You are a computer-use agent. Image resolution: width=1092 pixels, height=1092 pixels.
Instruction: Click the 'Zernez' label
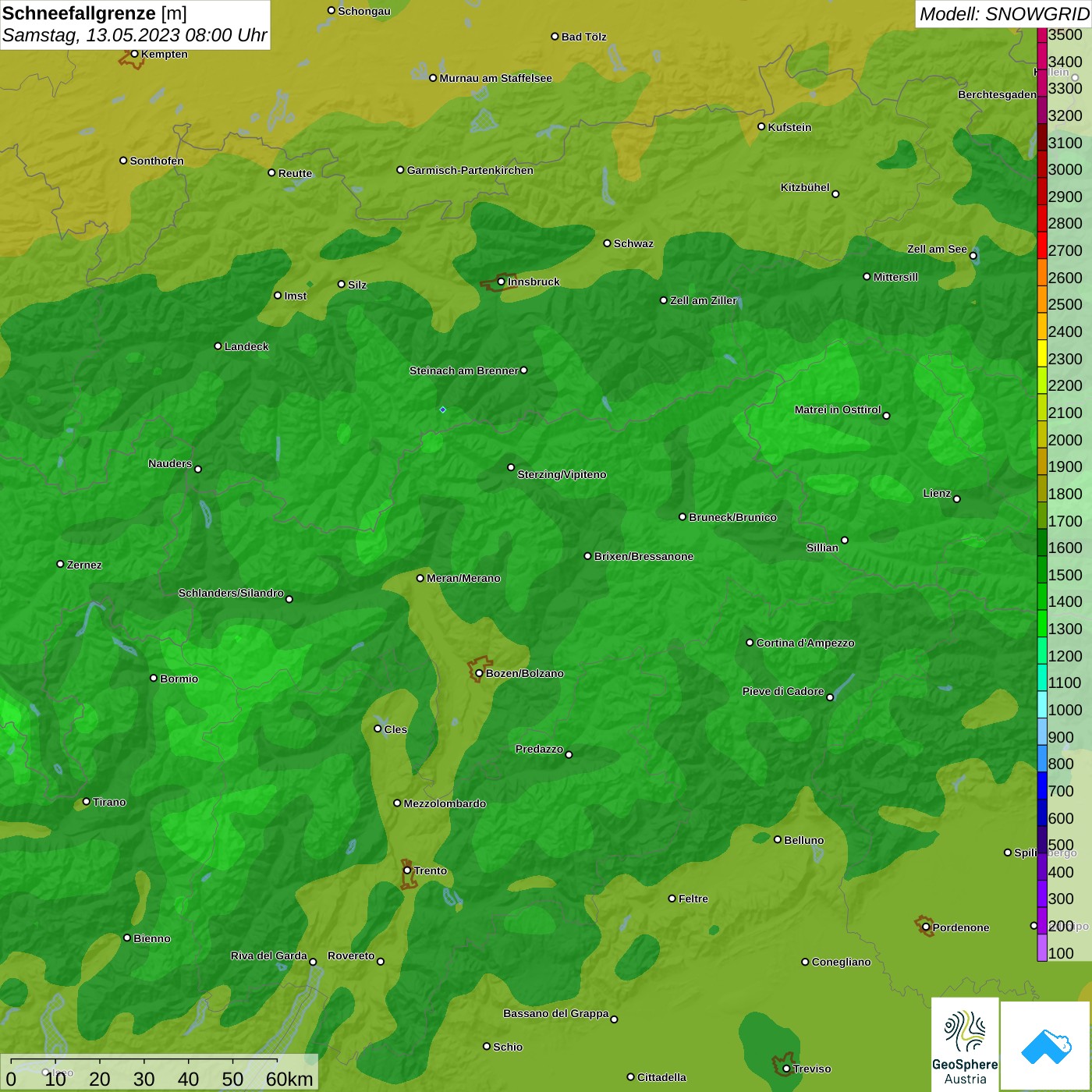pos(85,565)
